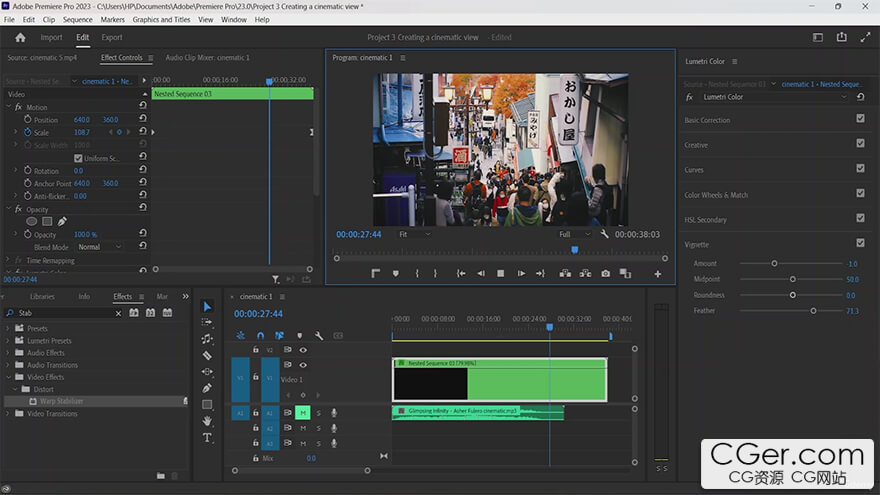Disable Creative section checkbox

[860, 143]
